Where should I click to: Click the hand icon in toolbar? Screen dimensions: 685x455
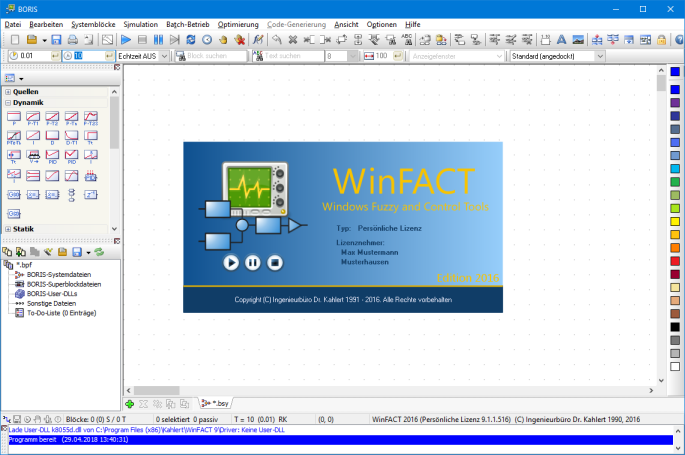pos(223,40)
